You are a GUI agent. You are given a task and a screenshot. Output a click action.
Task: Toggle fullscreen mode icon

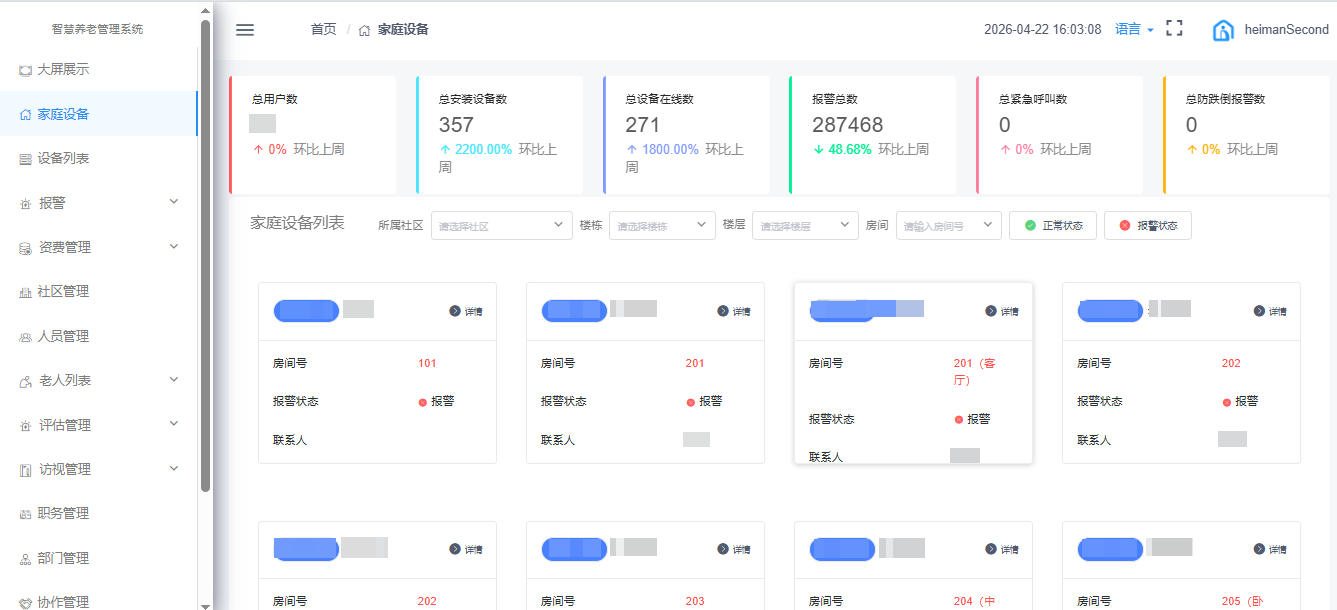coord(1174,29)
